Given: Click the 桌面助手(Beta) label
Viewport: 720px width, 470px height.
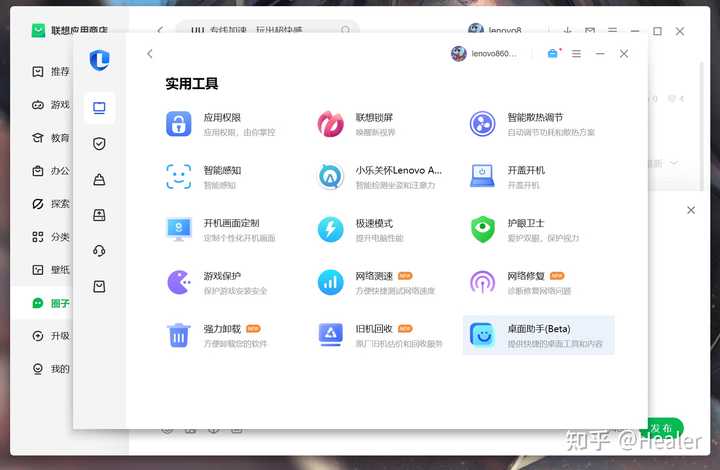Looking at the screenshot, I should click(x=539, y=329).
